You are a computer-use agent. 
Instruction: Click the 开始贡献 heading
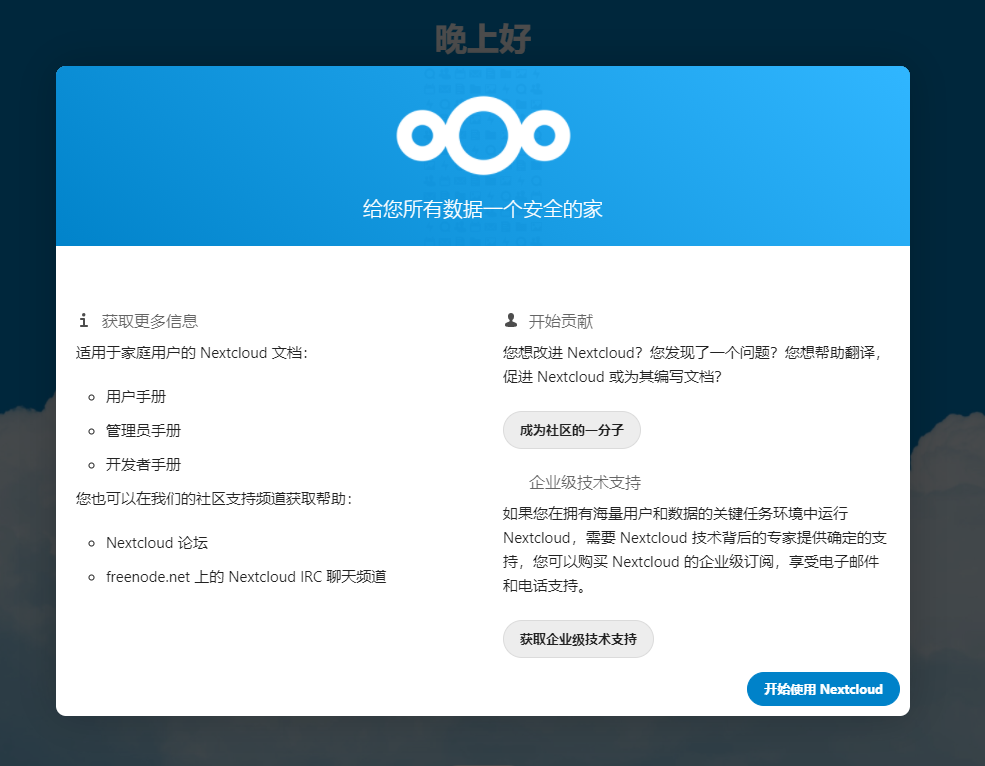click(560, 321)
